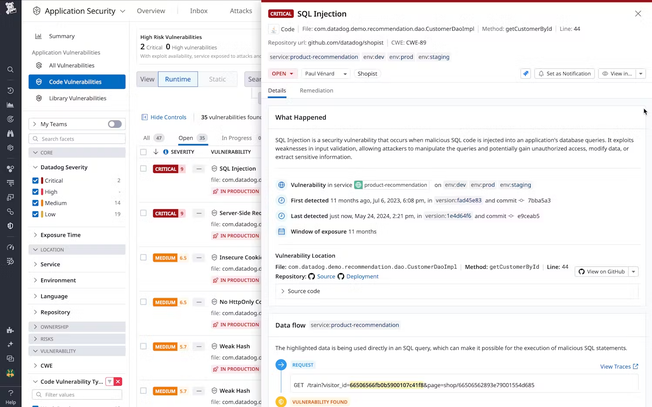
Task: Open search from the left sidebar magnifier icon
Action: click(10, 70)
